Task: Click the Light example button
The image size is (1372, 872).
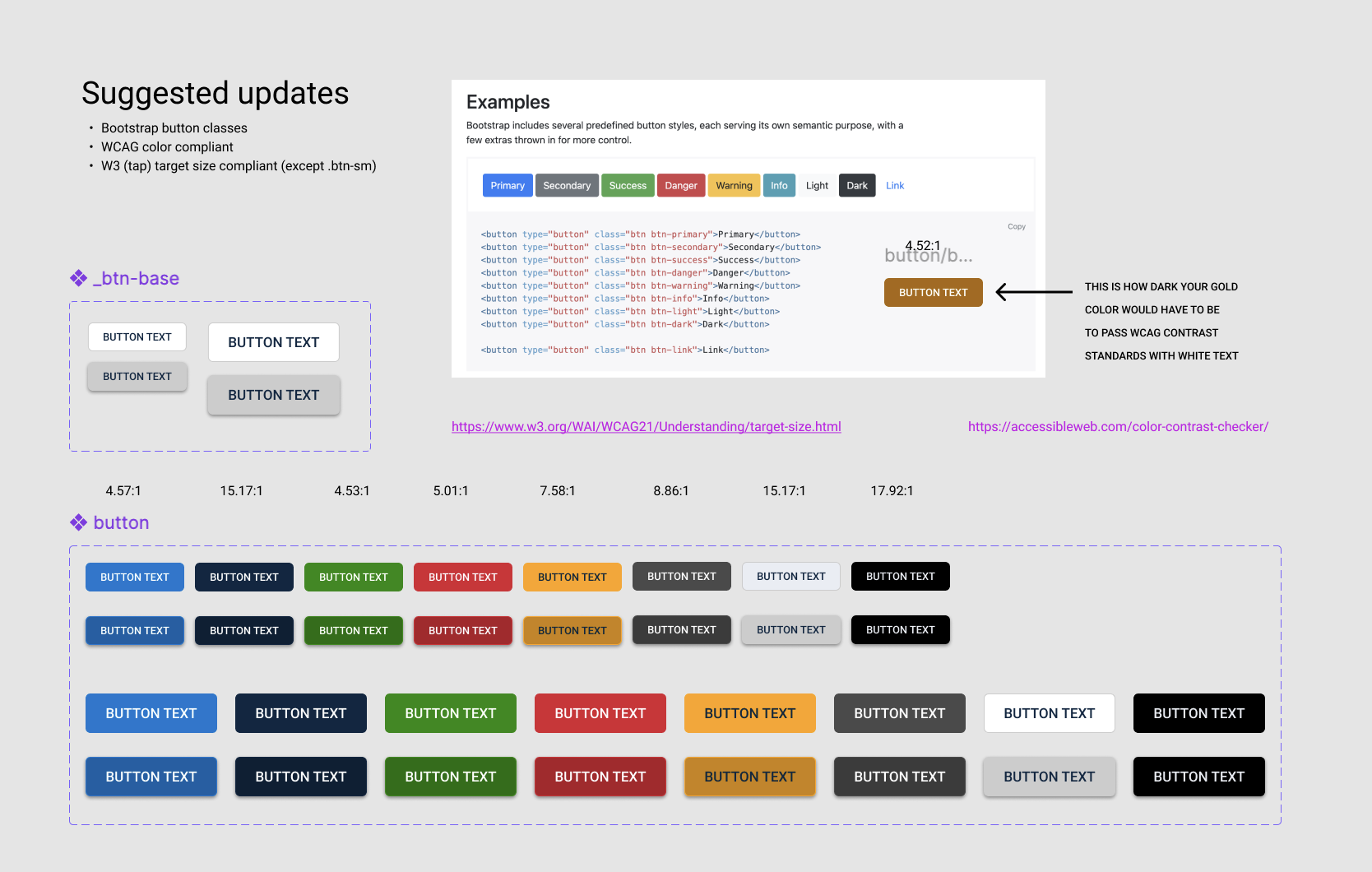Action: [x=817, y=186]
